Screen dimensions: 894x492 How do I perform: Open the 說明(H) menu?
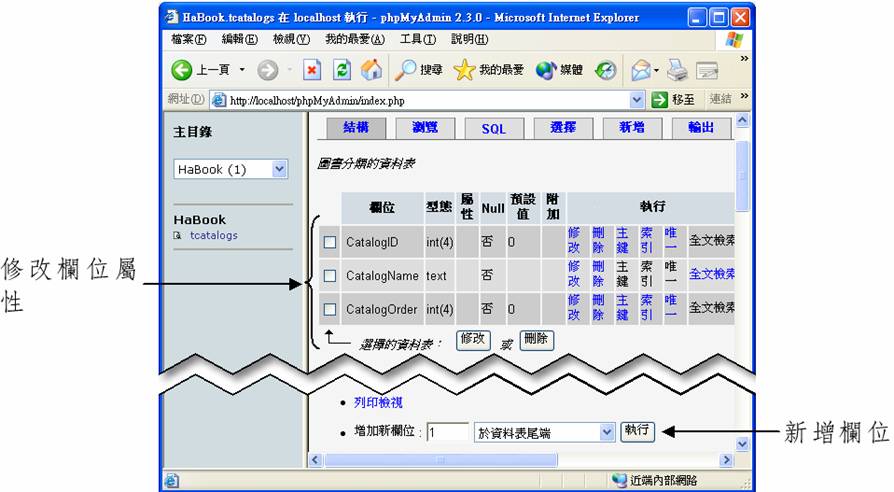pyautogui.click(x=470, y=39)
